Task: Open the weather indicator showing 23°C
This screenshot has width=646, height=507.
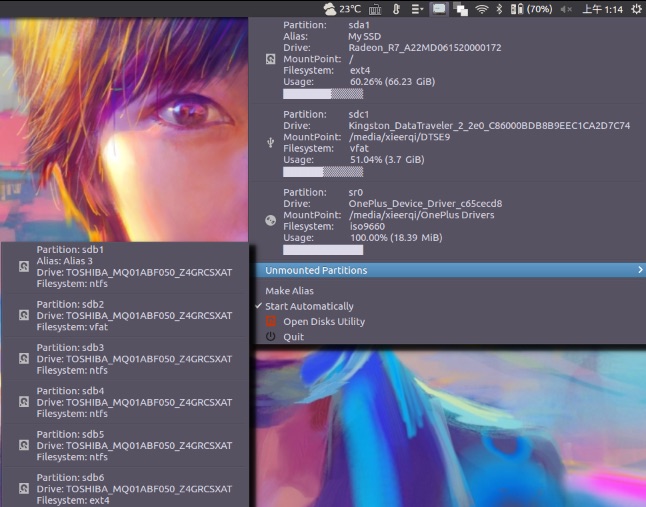Action: pos(342,8)
